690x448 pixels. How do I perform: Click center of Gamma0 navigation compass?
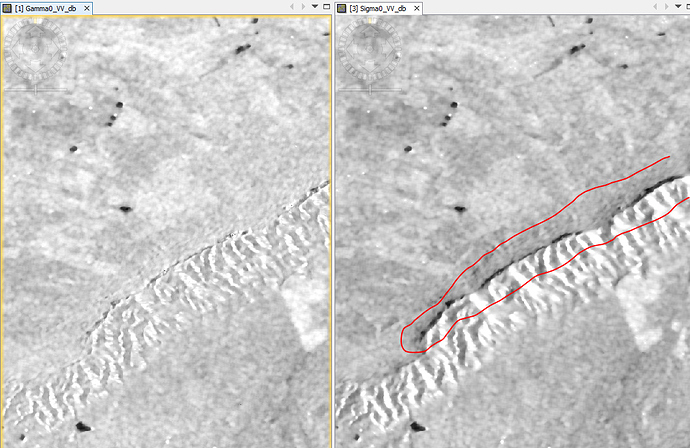(x=36, y=50)
